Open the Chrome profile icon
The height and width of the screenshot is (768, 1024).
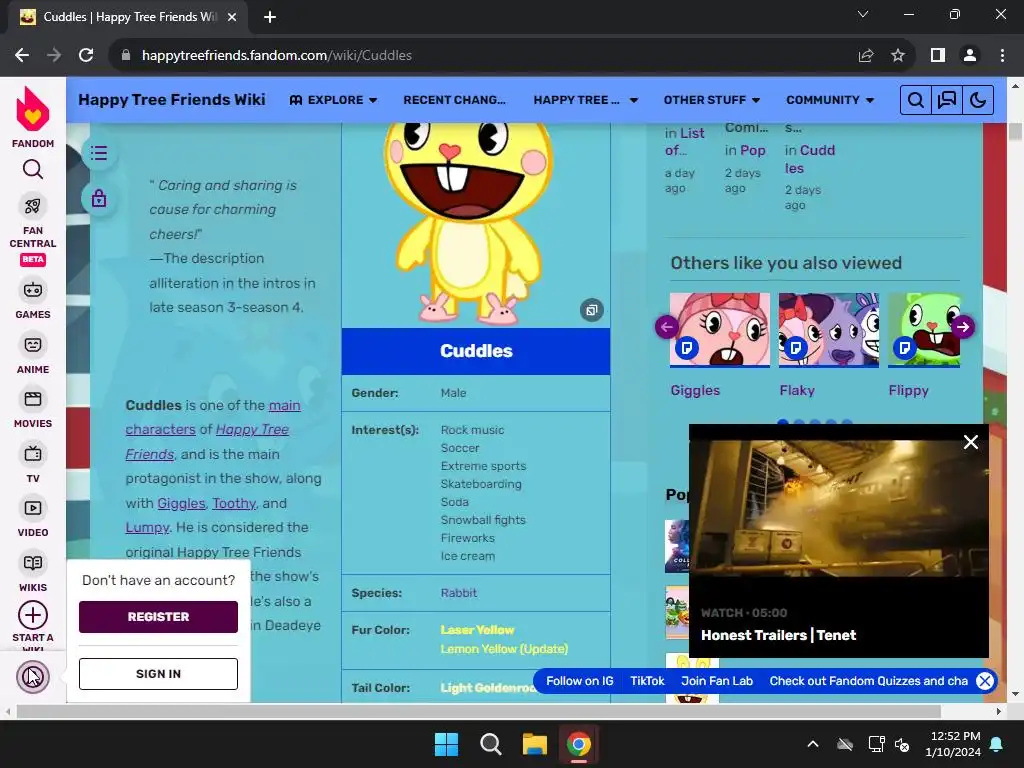[970, 56]
